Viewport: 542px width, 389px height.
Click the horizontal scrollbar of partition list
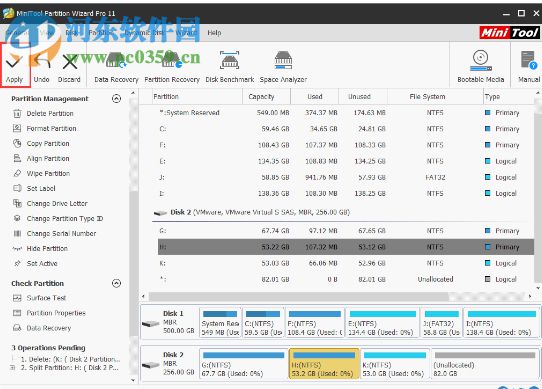pos(298,296)
